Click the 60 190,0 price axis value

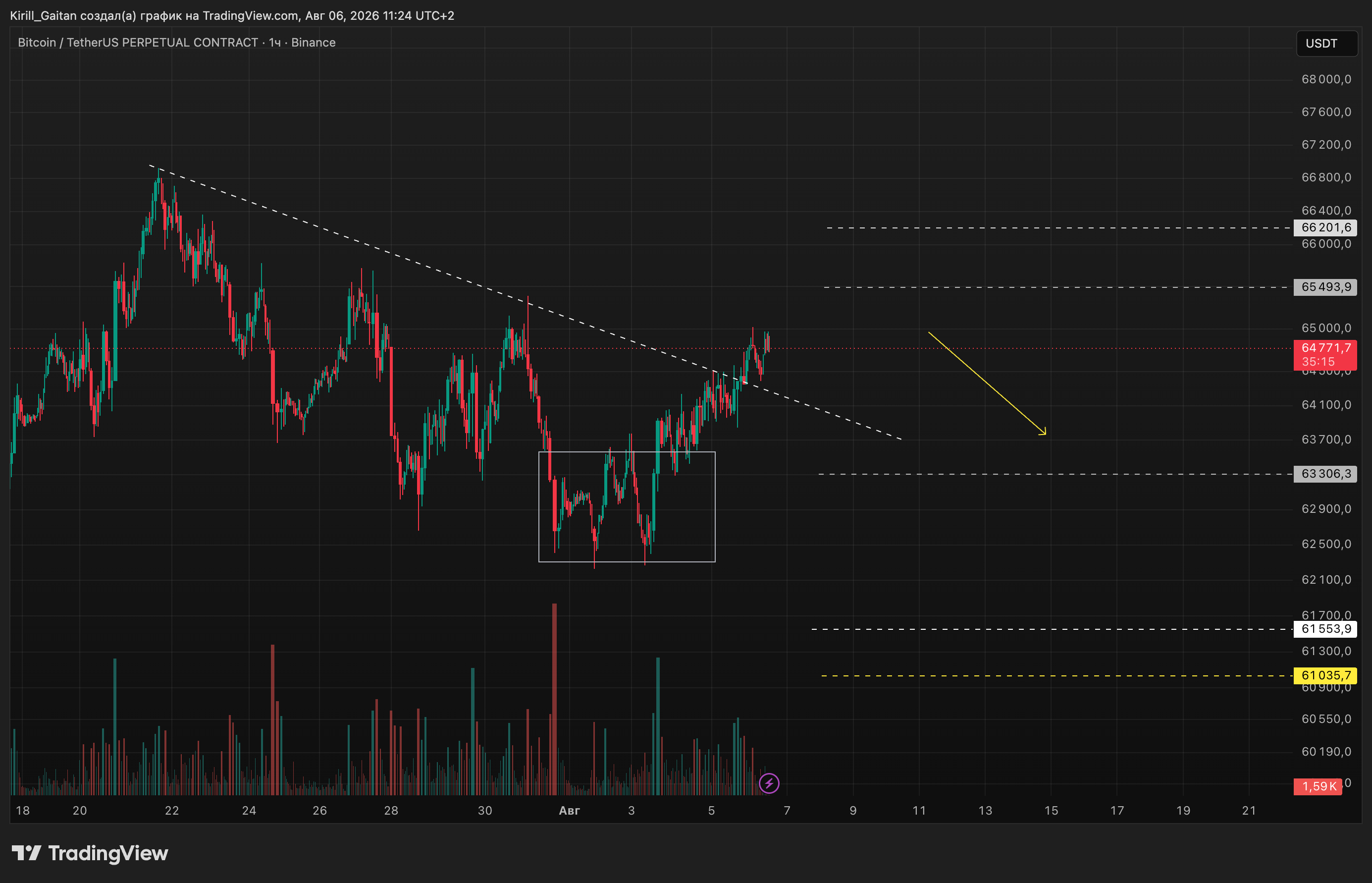point(1326,751)
